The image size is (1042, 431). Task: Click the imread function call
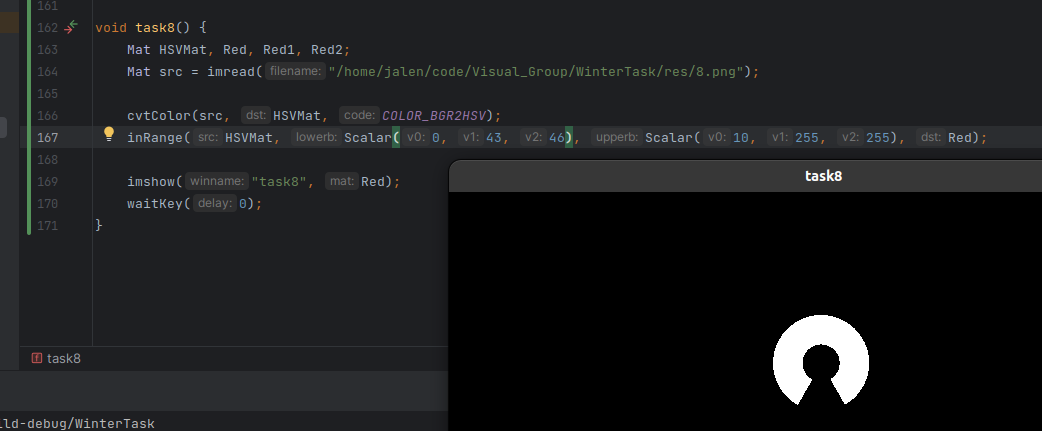click(x=231, y=72)
